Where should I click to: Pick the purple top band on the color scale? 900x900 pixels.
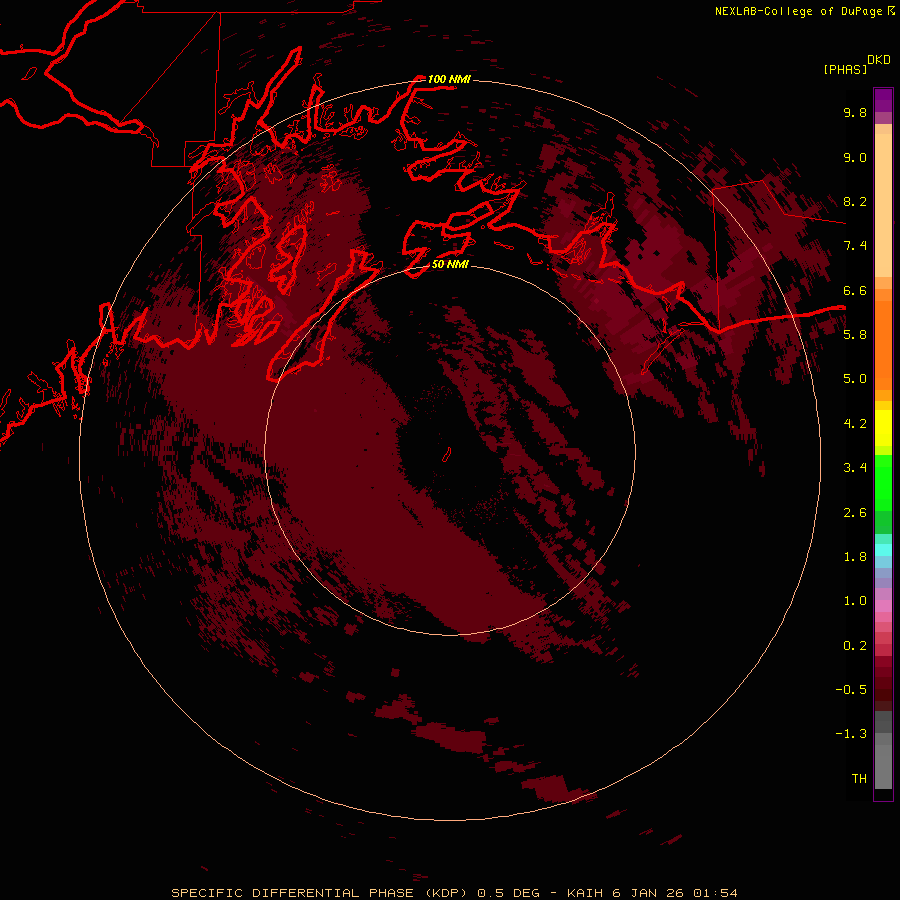click(x=883, y=100)
